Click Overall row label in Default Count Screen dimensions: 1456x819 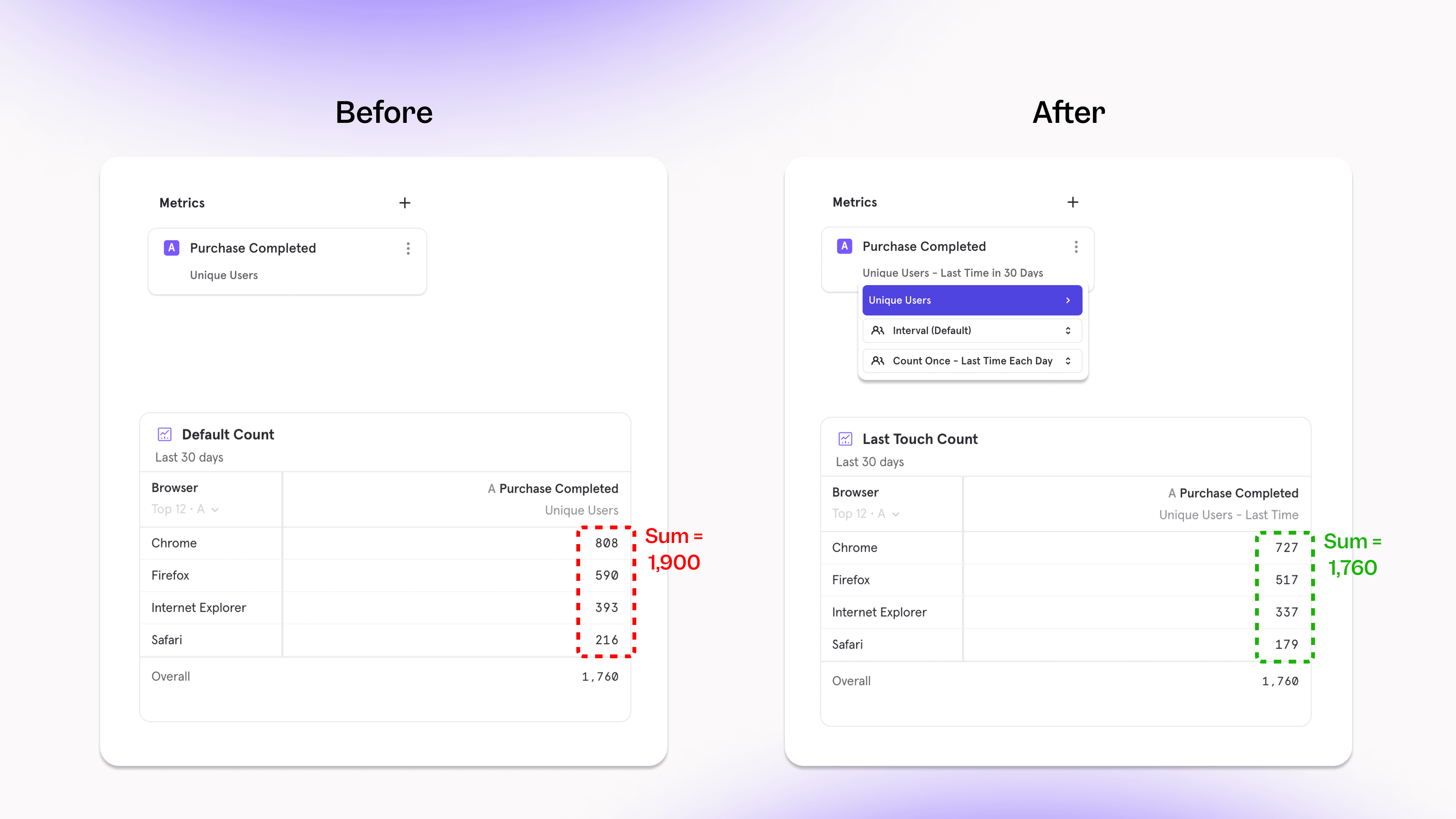[x=171, y=676]
